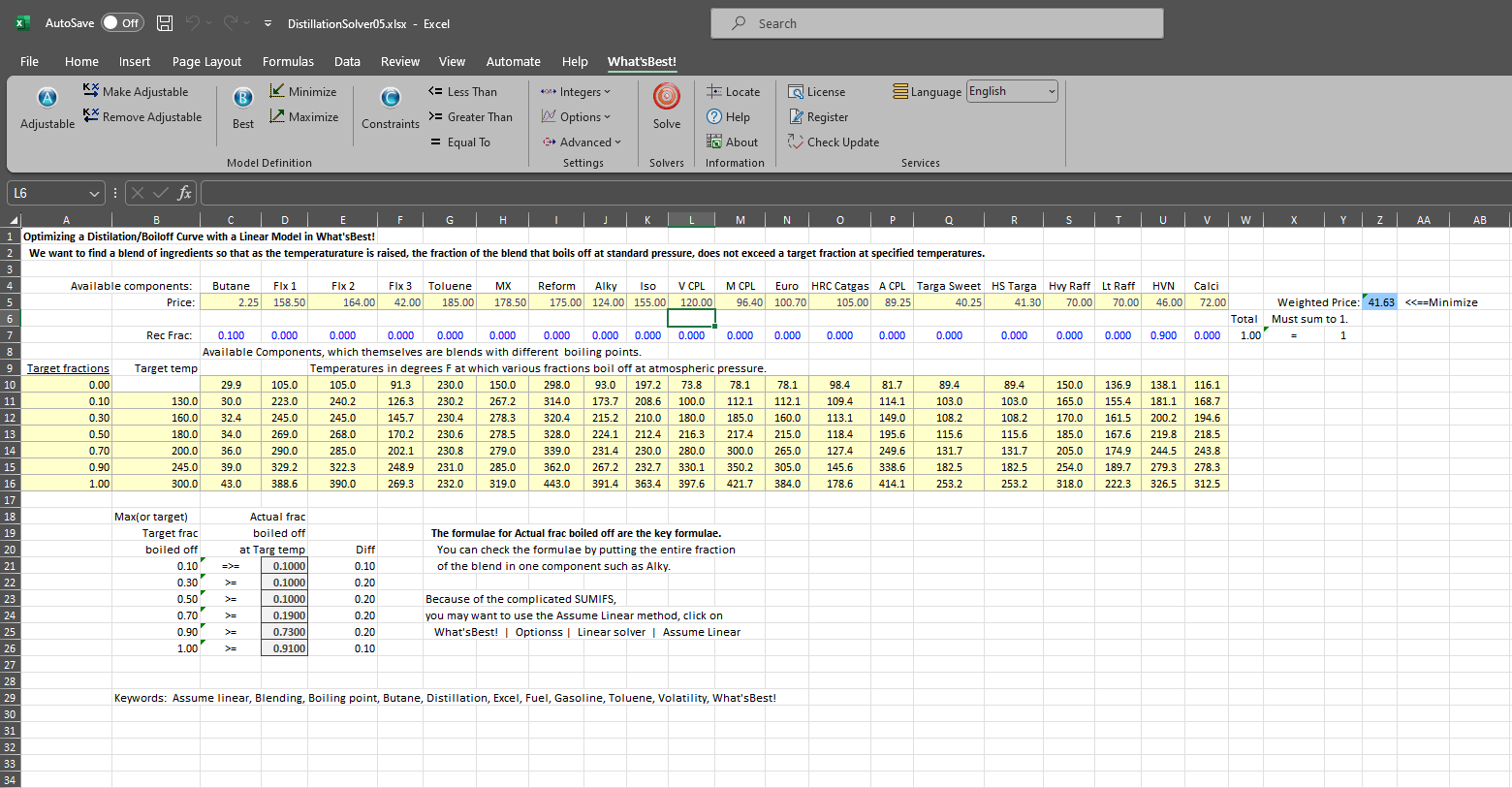Screen dimensions: 1512x788
Task: Click in the Search box
Action: click(x=936, y=23)
